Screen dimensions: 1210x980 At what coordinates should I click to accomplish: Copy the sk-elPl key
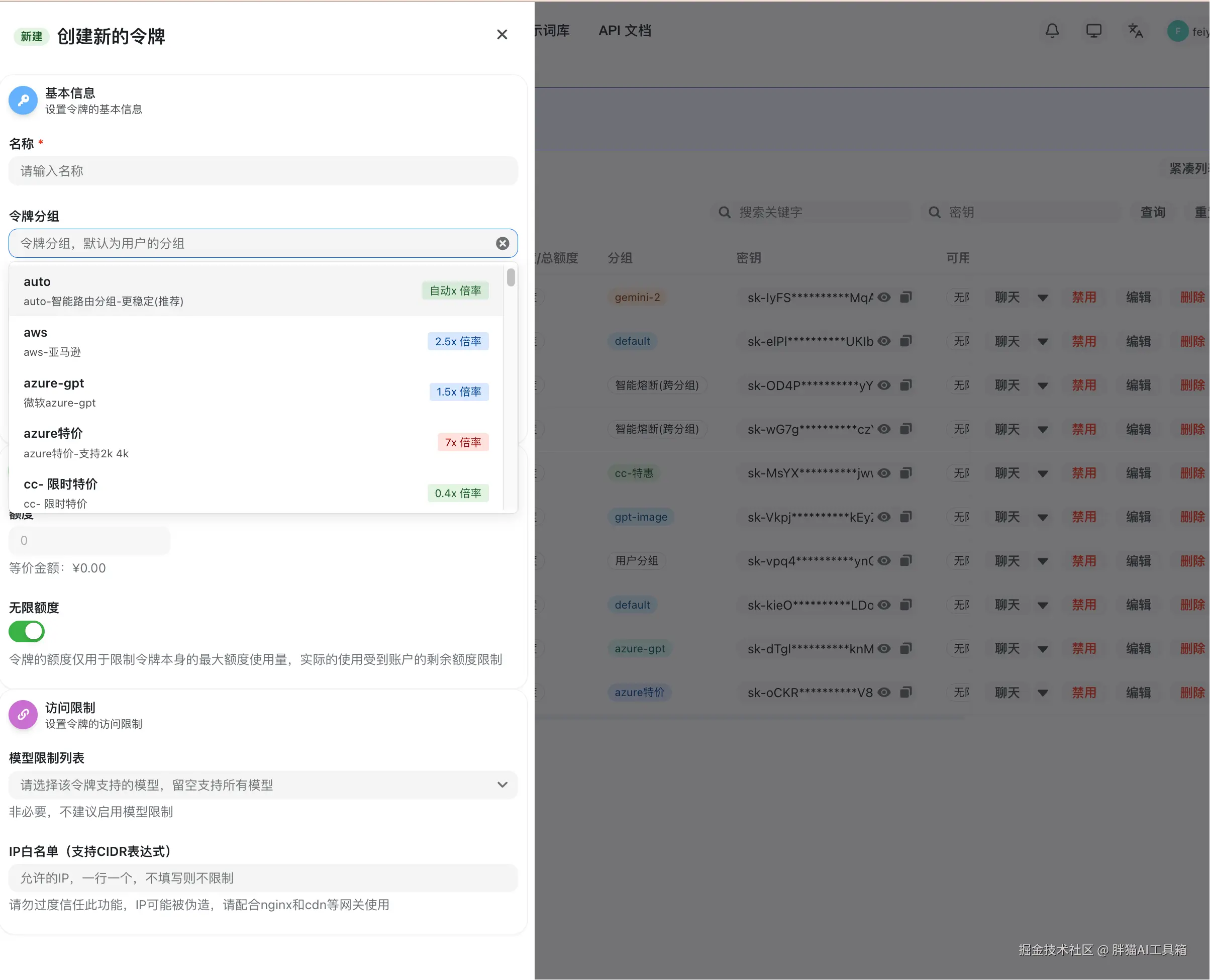tap(906, 341)
